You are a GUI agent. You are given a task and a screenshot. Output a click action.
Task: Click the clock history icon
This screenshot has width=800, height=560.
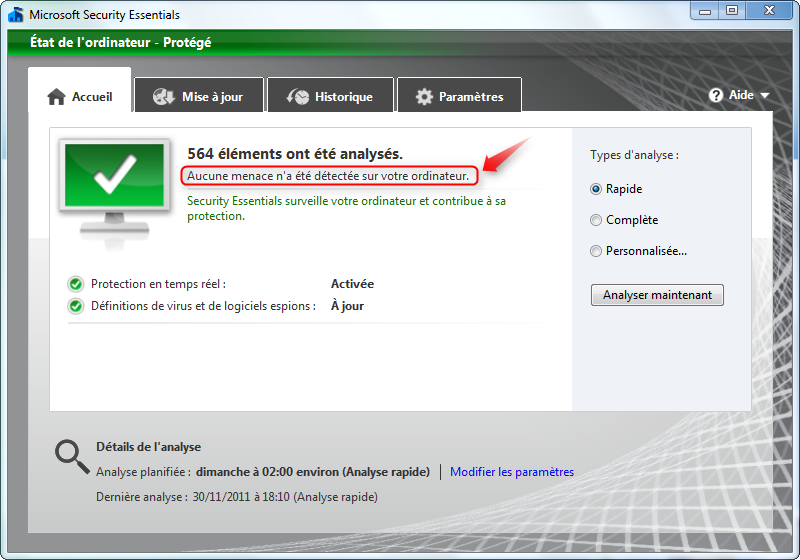(x=298, y=96)
